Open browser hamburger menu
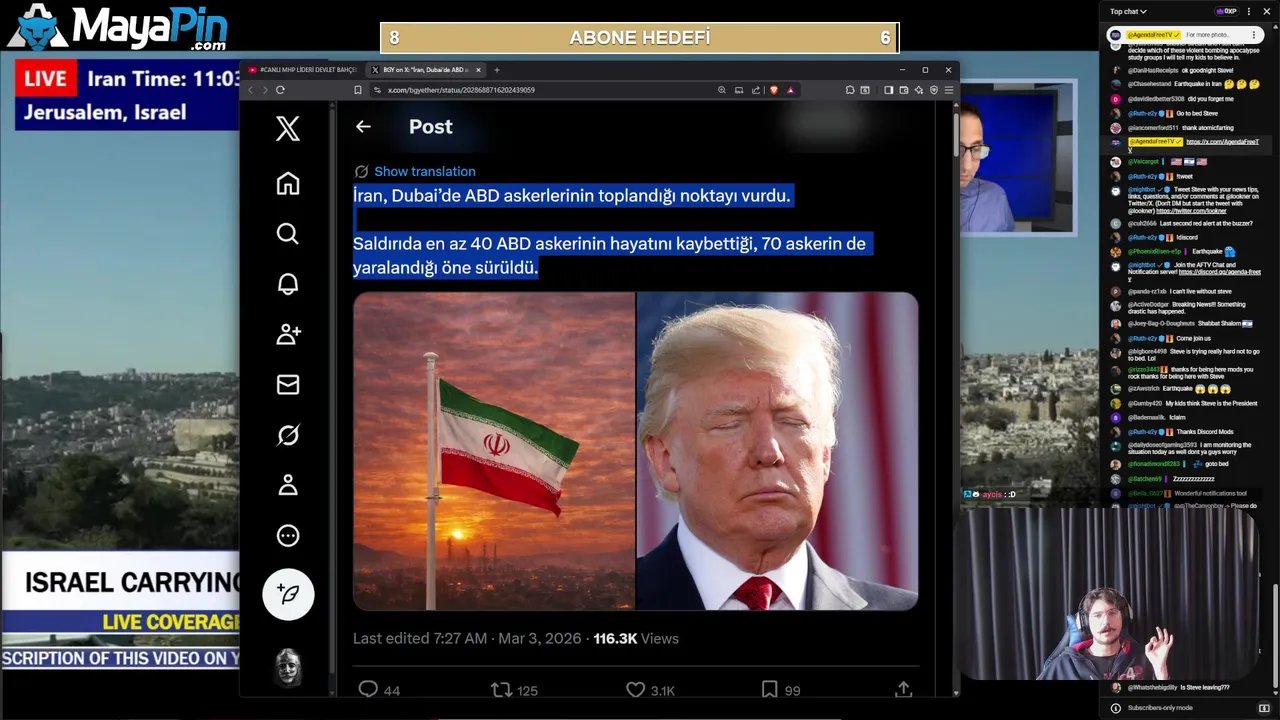The image size is (1280, 720). pyautogui.click(x=948, y=90)
